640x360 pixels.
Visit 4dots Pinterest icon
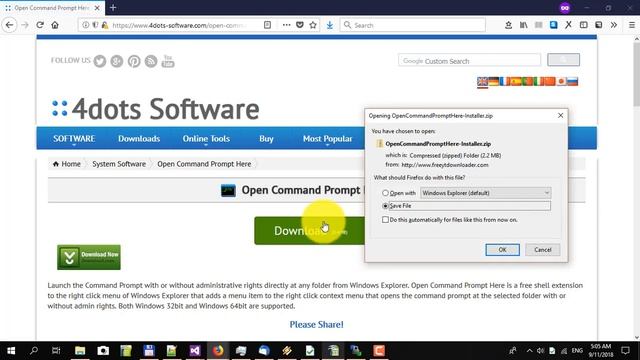pyautogui.click(x=134, y=61)
